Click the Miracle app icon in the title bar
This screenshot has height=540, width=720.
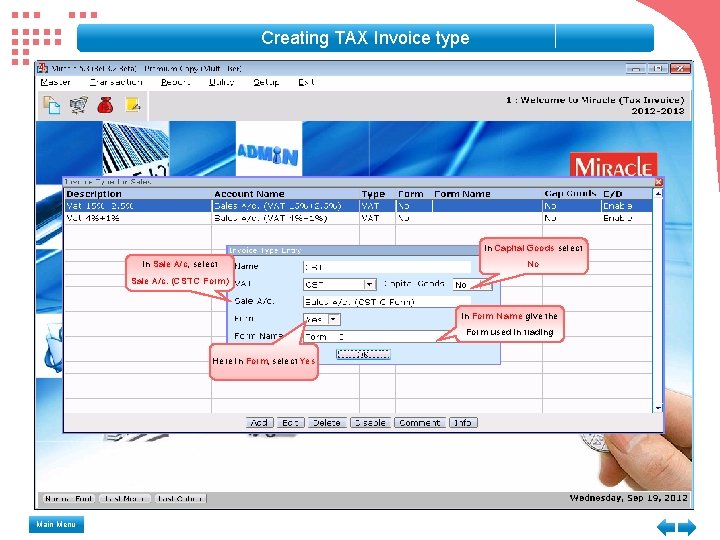(43, 68)
